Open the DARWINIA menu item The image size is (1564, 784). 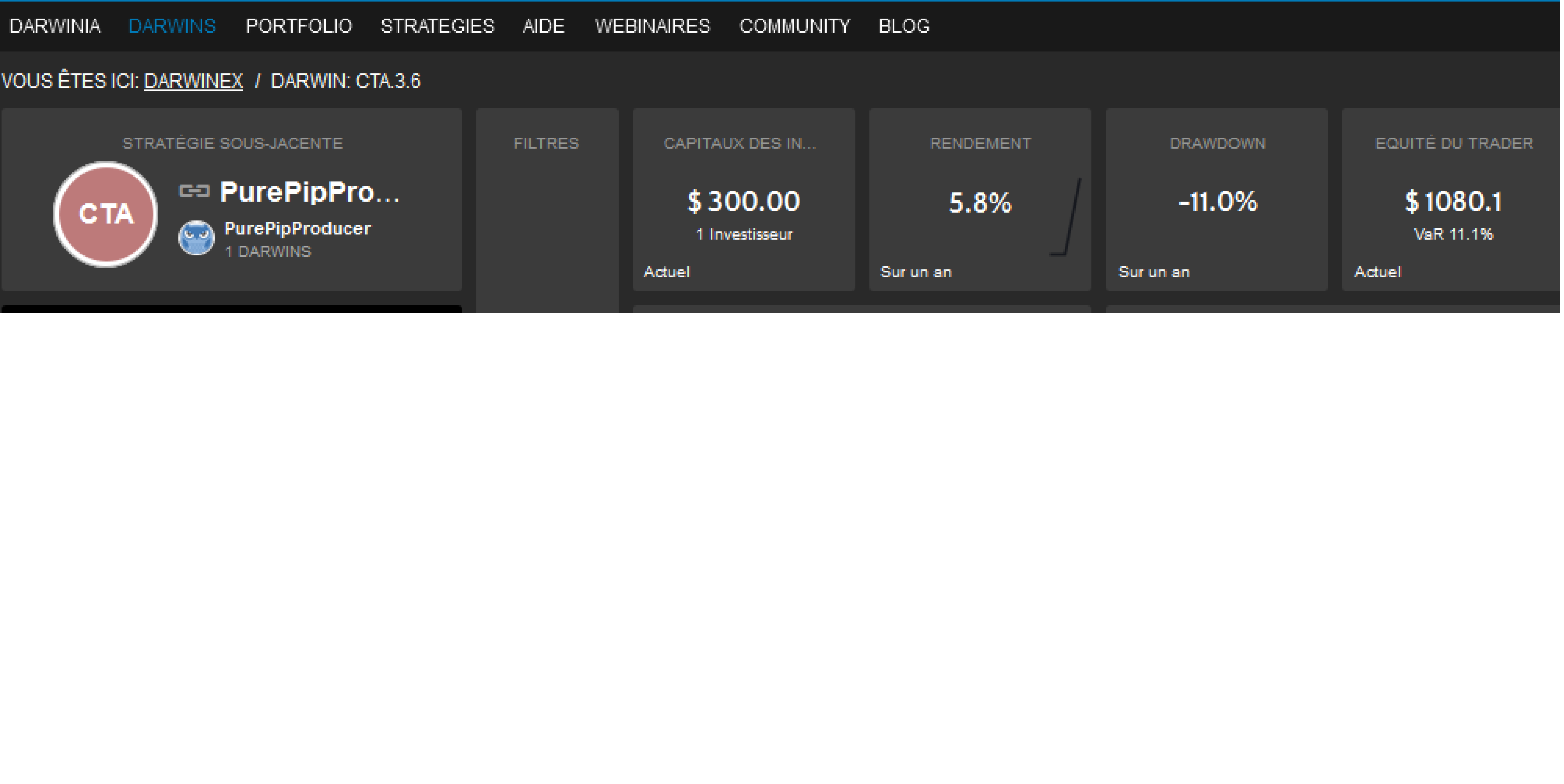(x=55, y=26)
